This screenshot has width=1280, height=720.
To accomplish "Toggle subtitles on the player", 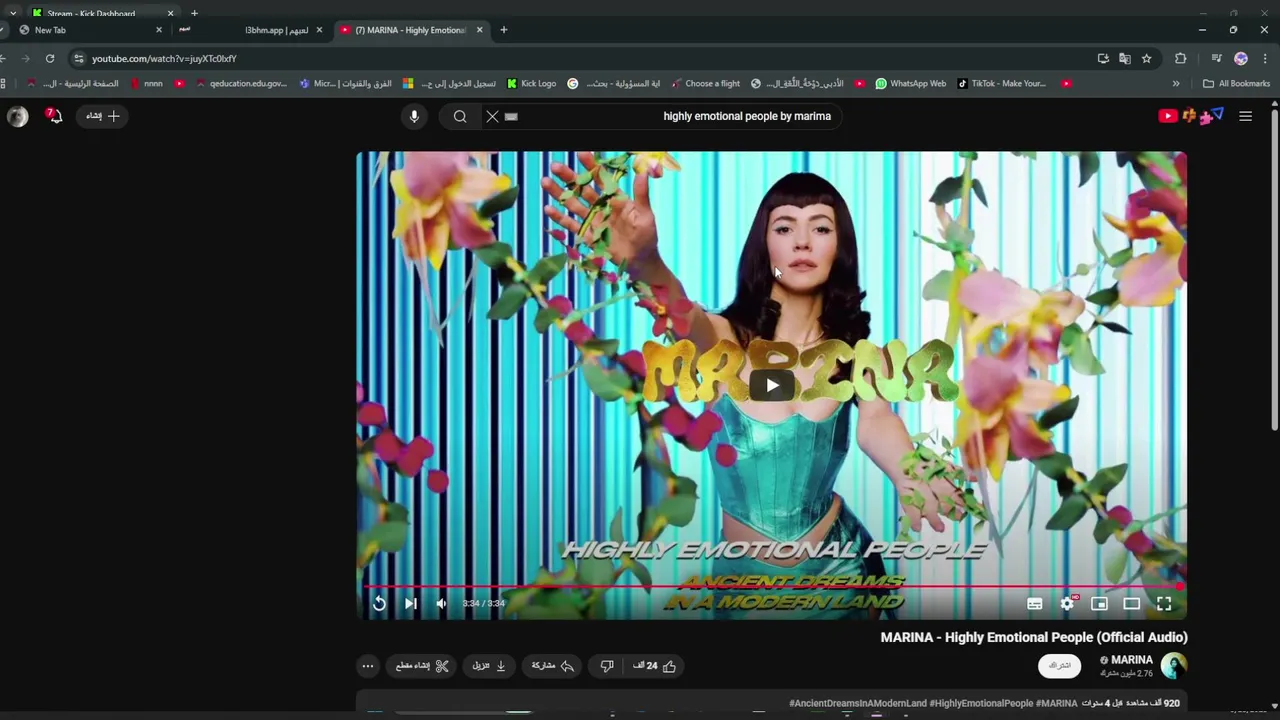I will click(1035, 603).
